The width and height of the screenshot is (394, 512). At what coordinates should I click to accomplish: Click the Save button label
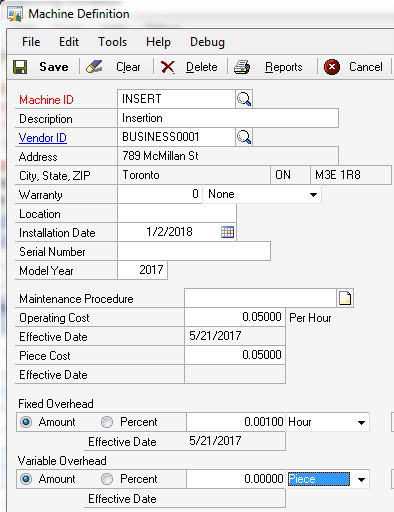[54, 67]
